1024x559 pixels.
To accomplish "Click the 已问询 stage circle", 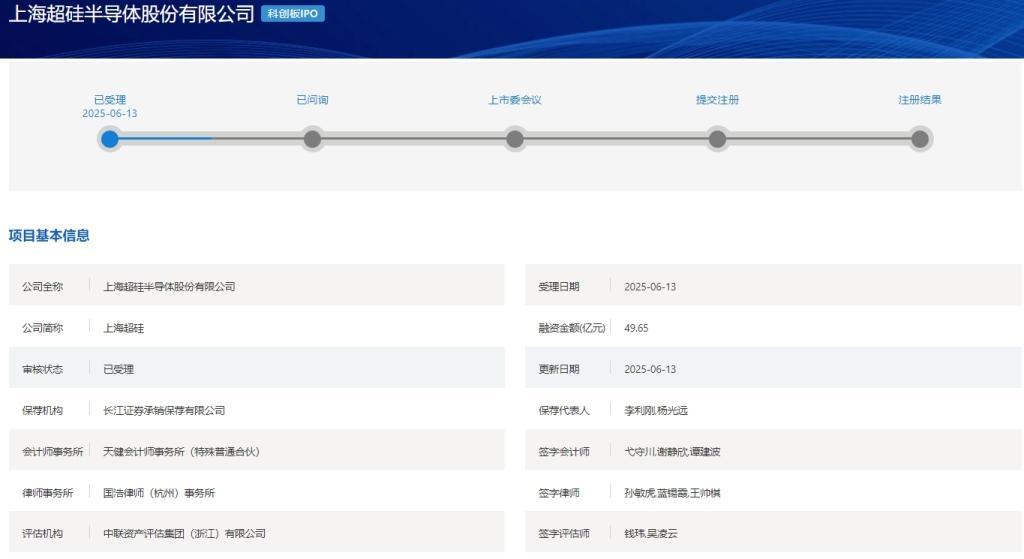I will coord(312,139).
